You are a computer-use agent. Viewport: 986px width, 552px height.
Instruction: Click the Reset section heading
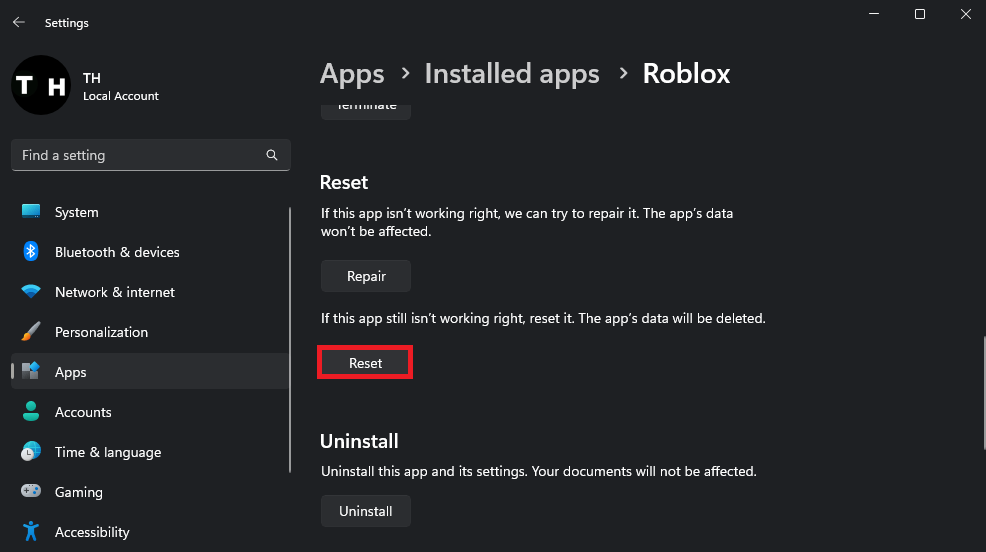344,182
